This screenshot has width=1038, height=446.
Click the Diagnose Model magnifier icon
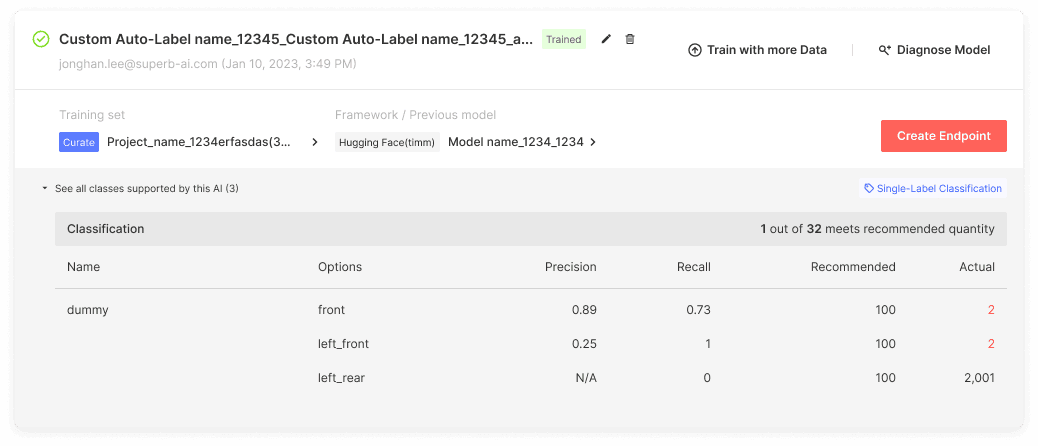coord(884,50)
